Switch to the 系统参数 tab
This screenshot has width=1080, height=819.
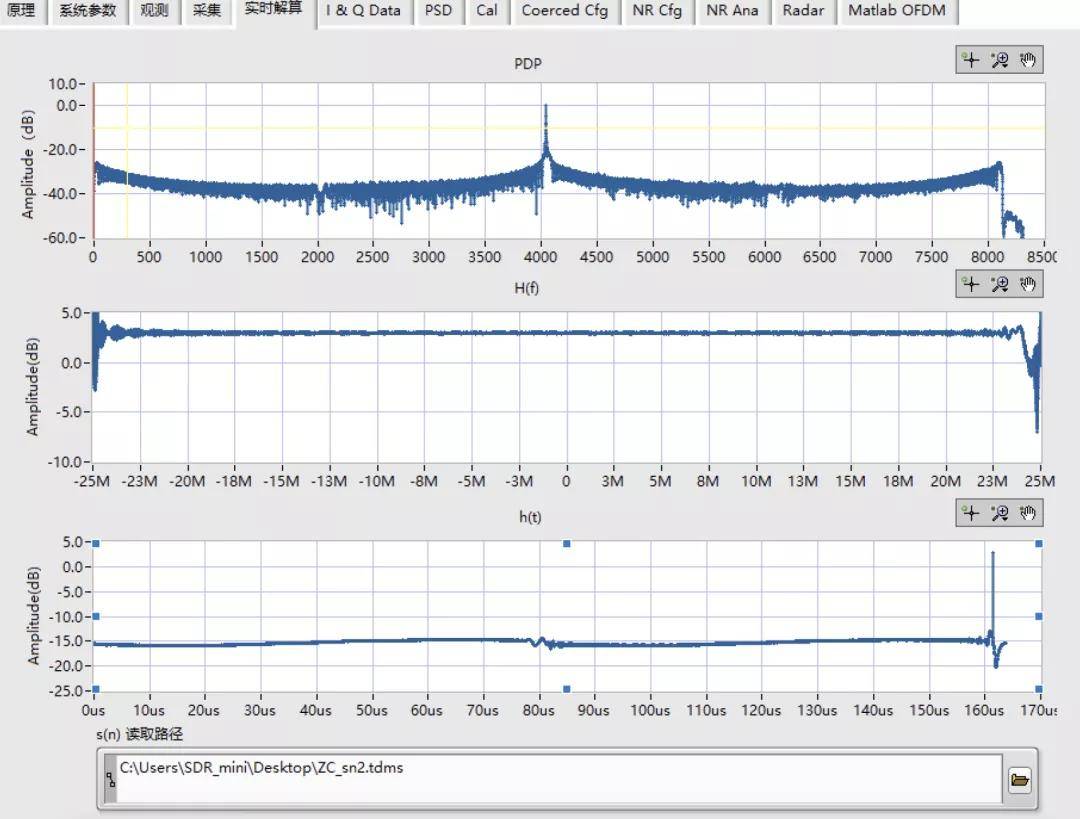[x=87, y=11]
